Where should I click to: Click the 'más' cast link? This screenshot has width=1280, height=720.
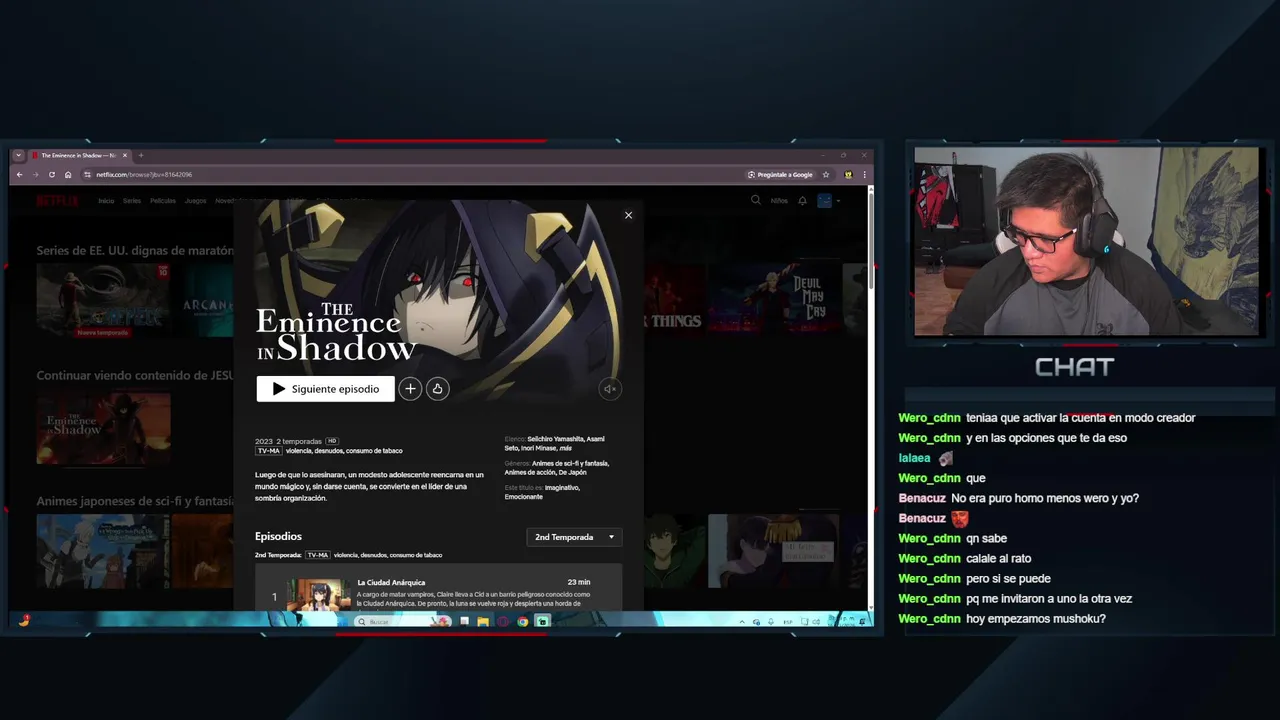pos(566,448)
